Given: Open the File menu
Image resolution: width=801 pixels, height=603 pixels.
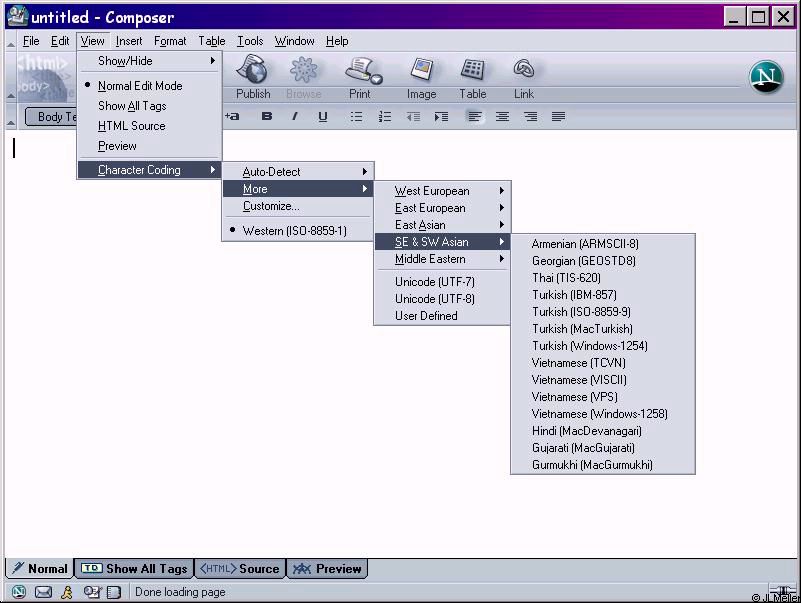Looking at the screenshot, I should [31, 41].
